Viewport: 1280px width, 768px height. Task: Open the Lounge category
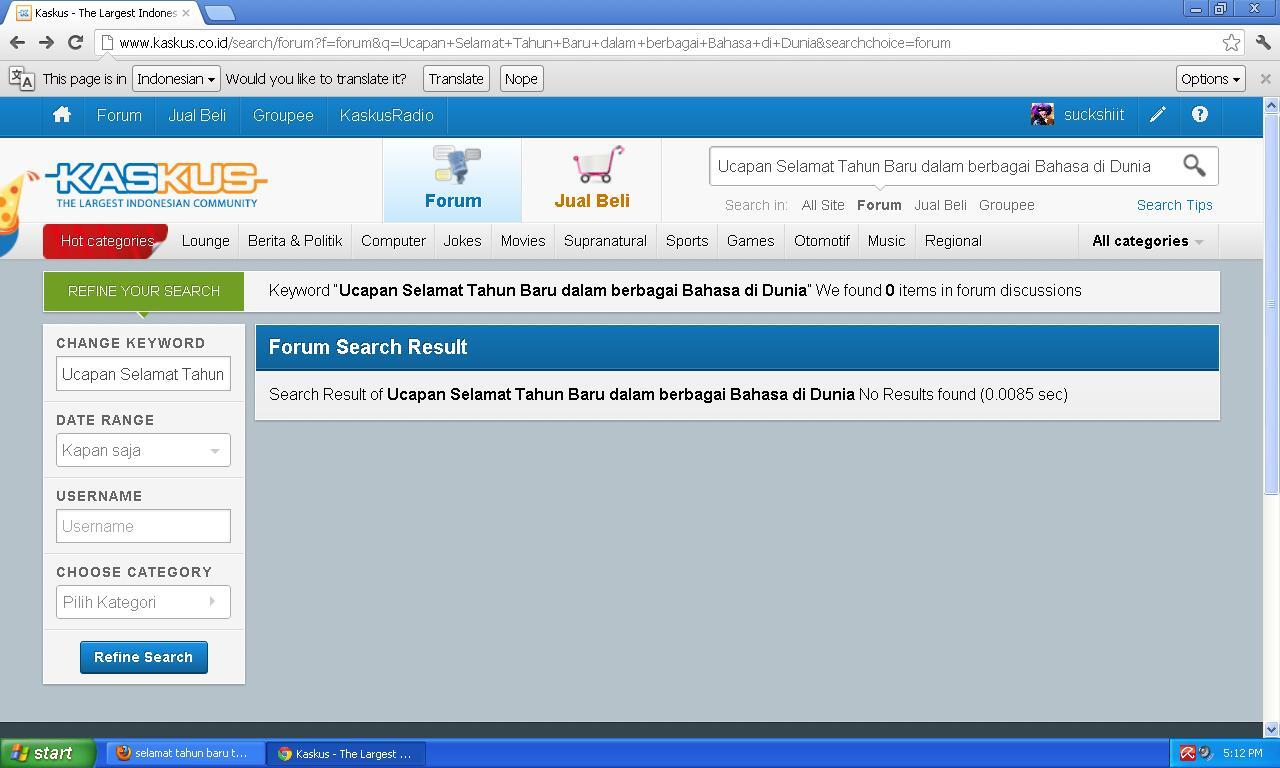pos(206,241)
